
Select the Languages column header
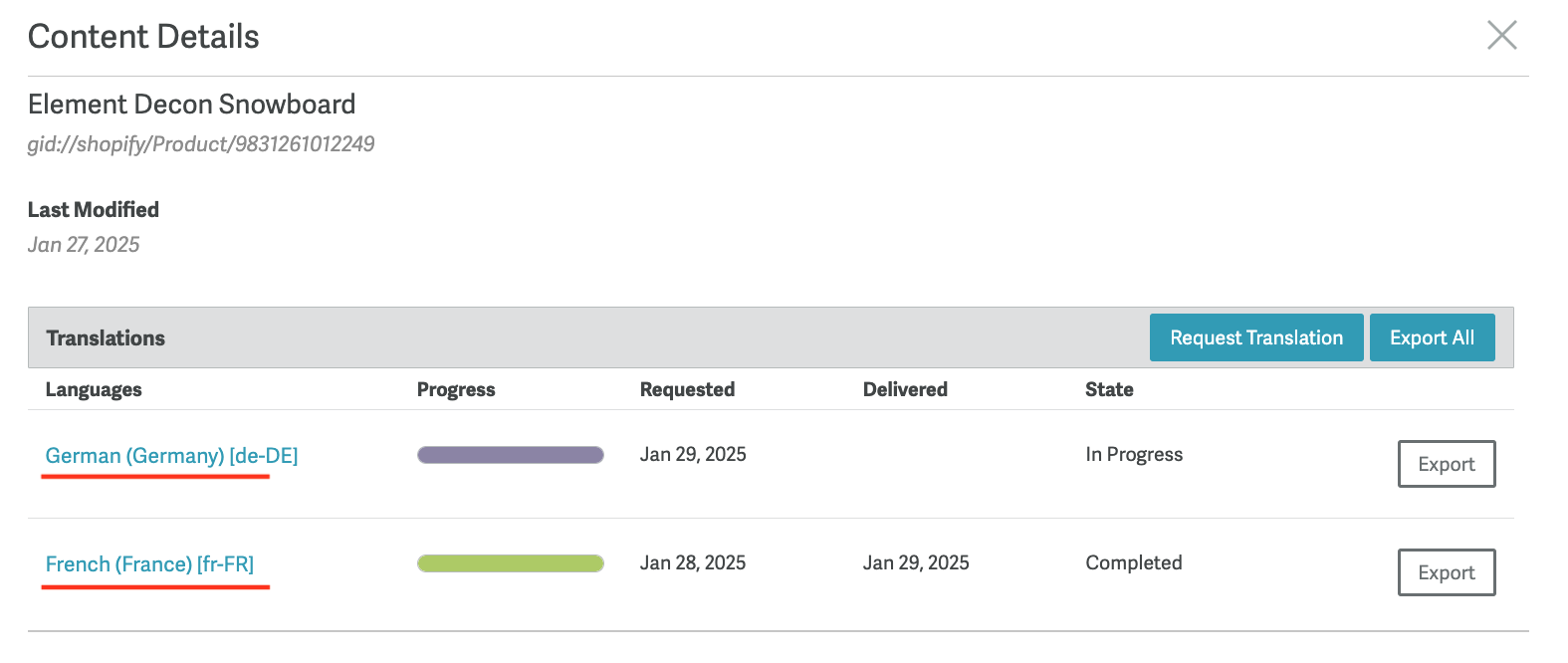pos(94,389)
